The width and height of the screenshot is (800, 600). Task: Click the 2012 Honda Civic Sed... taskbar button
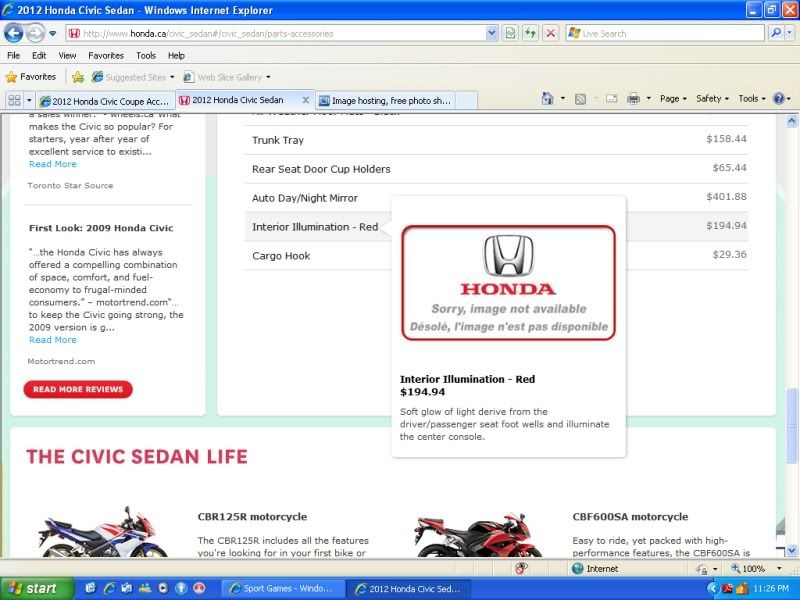point(409,589)
